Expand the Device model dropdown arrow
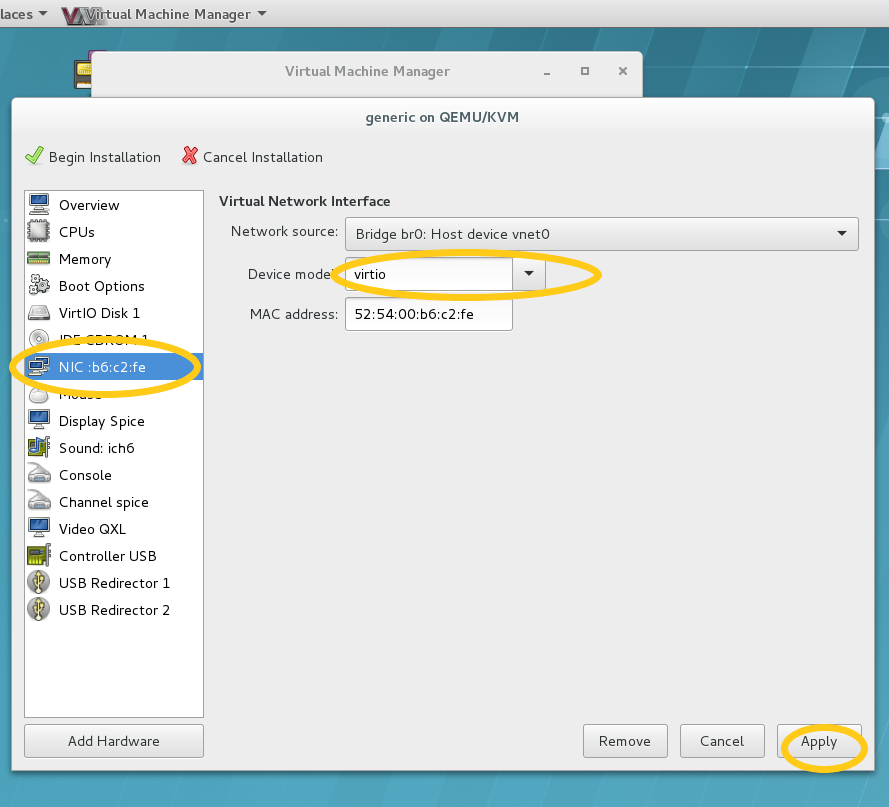This screenshot has width=889, height=807. click(x=529, y=274)
